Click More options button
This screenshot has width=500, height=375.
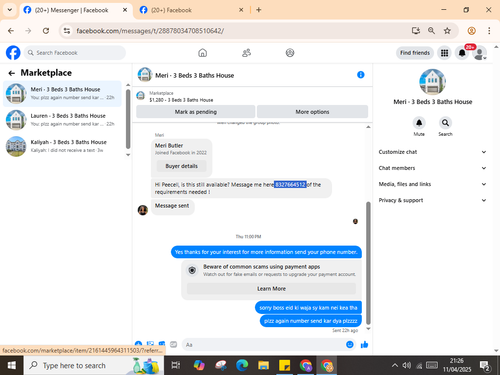[x=312, y=112]
